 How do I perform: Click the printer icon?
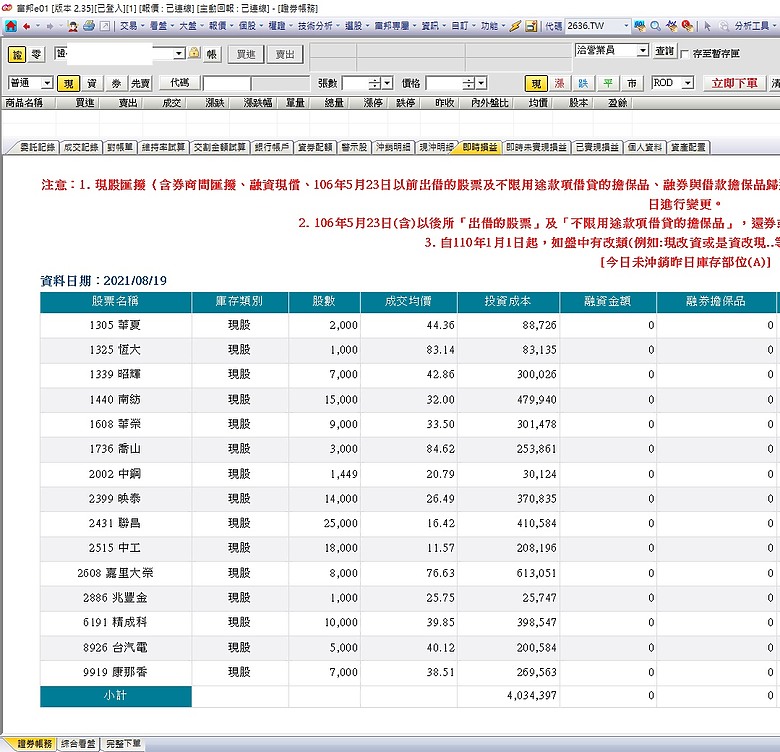point(89,26)
